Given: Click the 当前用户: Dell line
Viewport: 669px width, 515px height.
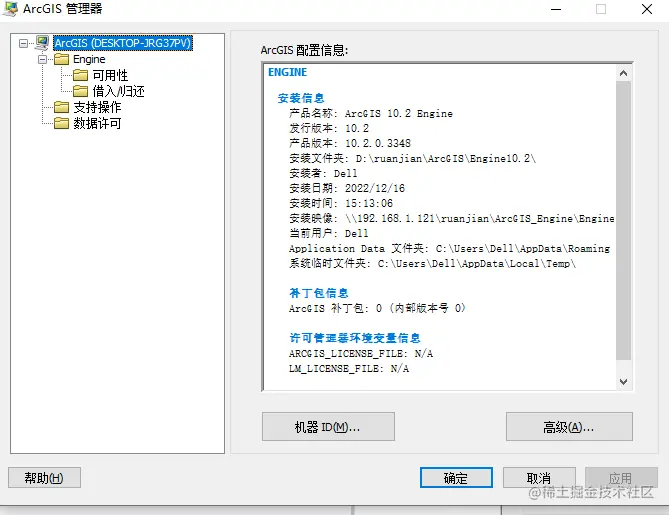Looking at the screenshot, I should point(329,233).
